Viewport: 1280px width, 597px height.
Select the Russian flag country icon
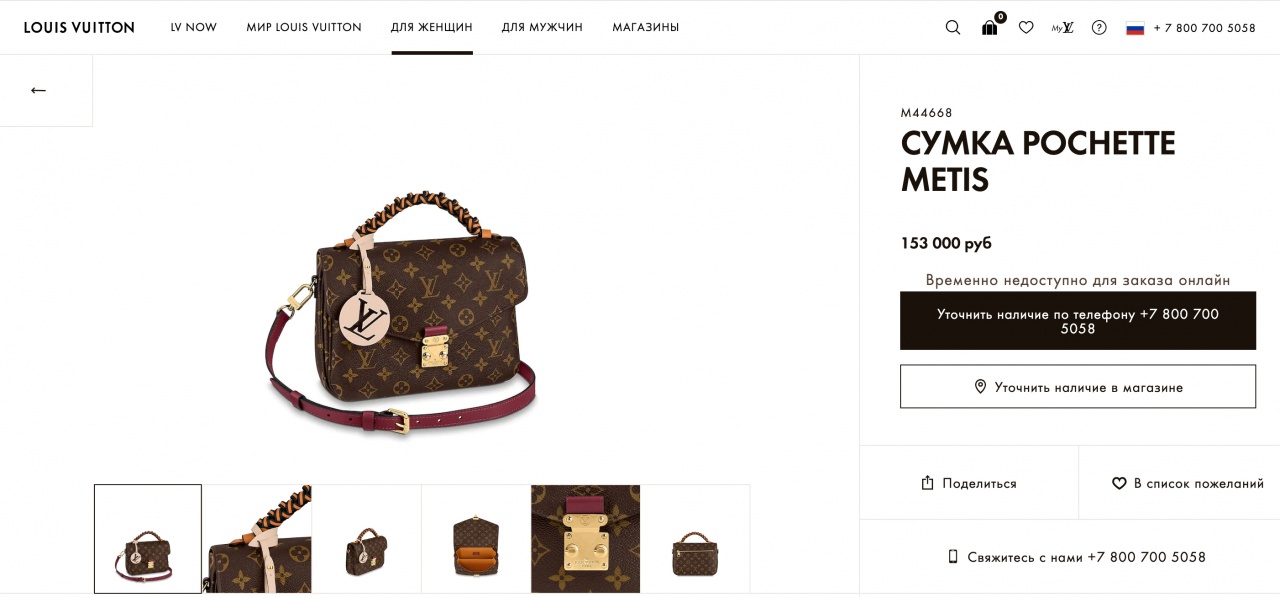(x=1135, y=28)
